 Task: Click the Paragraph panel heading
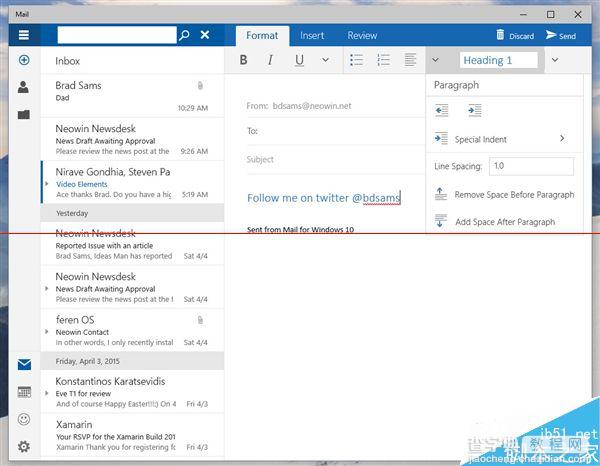tap(456, 85)
